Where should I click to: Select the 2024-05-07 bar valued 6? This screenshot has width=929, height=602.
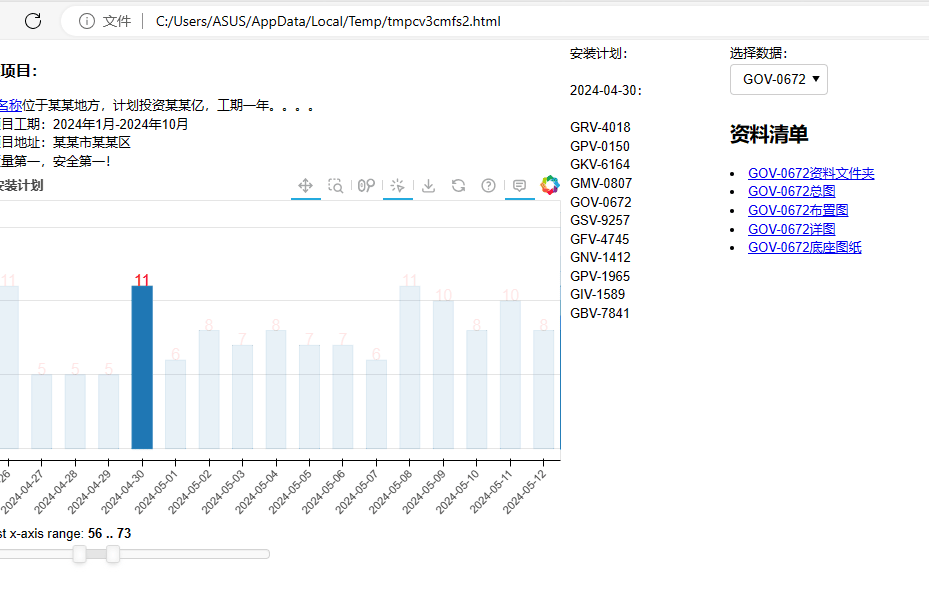click(x=376, y=404)
